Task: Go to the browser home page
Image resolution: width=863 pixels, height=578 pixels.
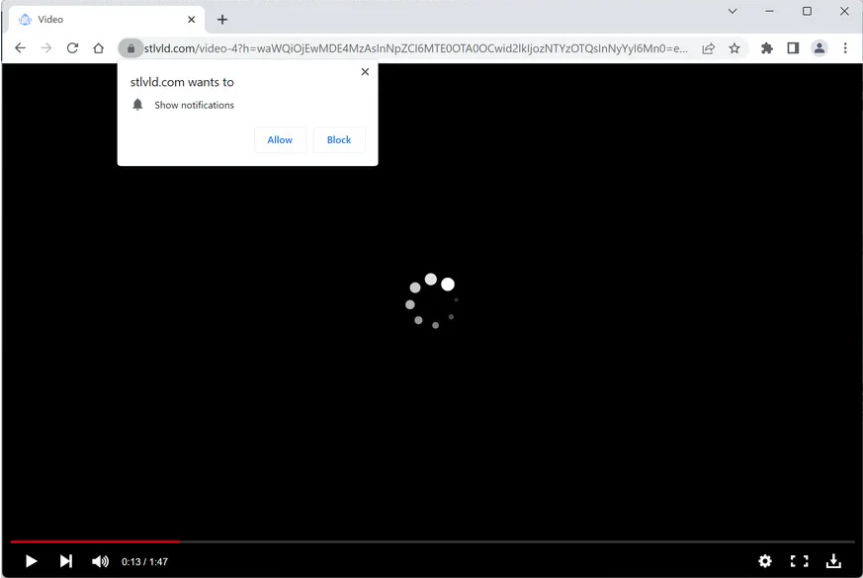Action: (x=98, y=48)
